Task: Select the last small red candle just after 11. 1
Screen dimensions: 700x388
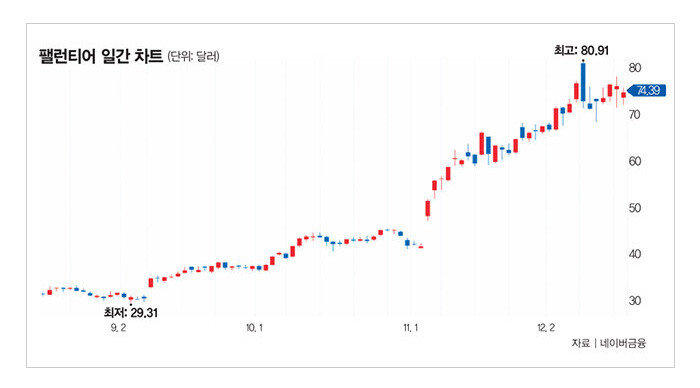Action: coord(421,246)
